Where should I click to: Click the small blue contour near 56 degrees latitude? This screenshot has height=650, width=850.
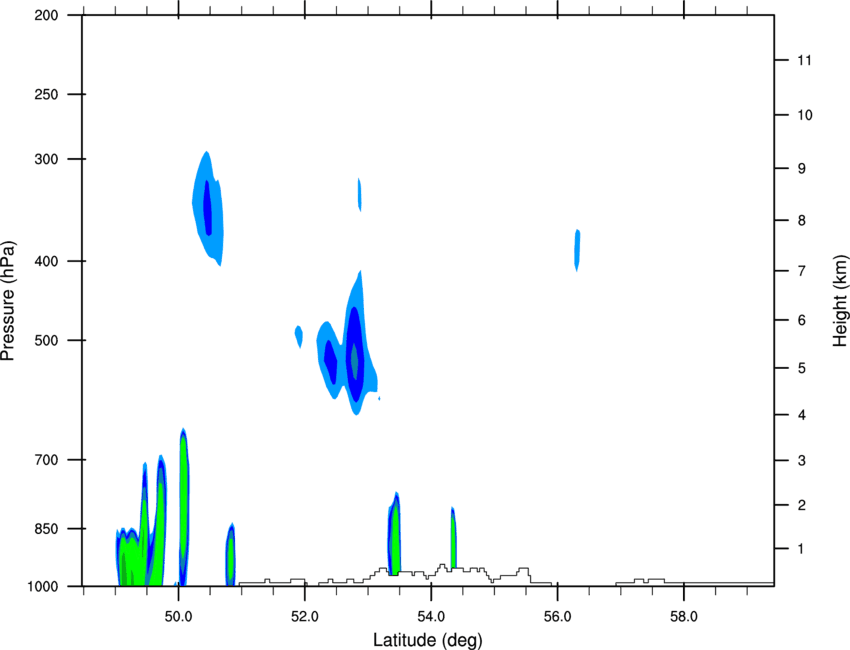pos(577,250)
